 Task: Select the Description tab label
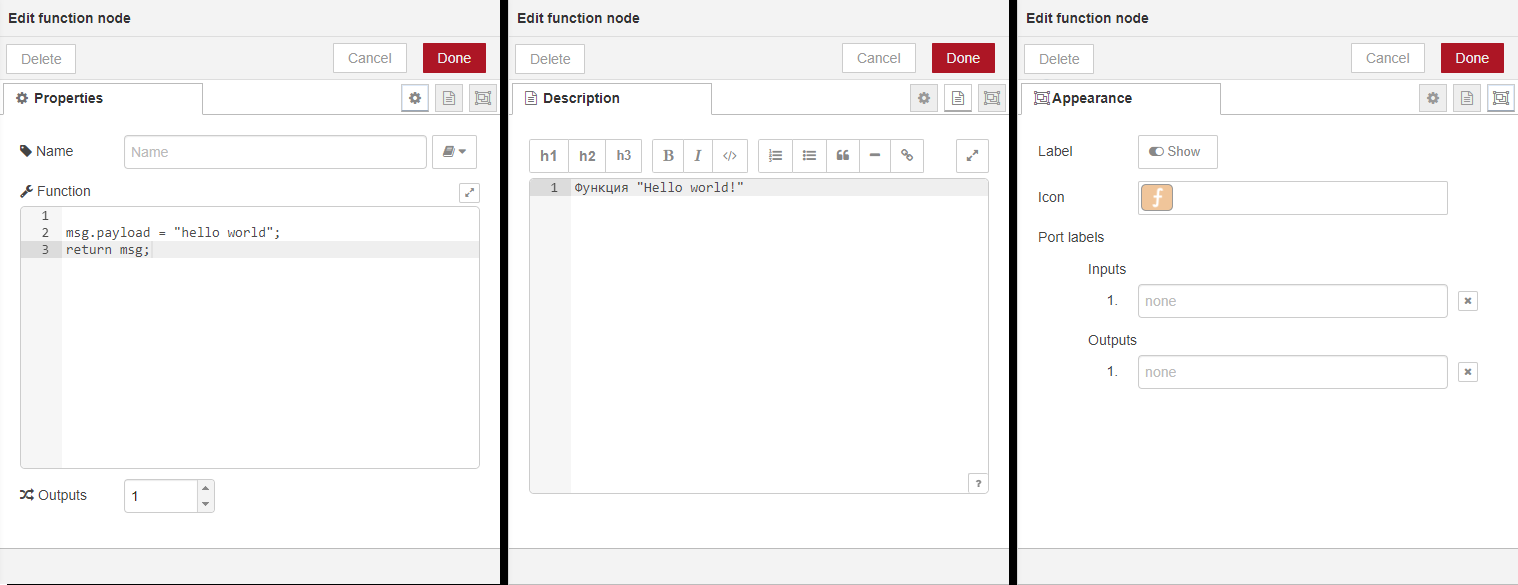[x=581, y=98]
